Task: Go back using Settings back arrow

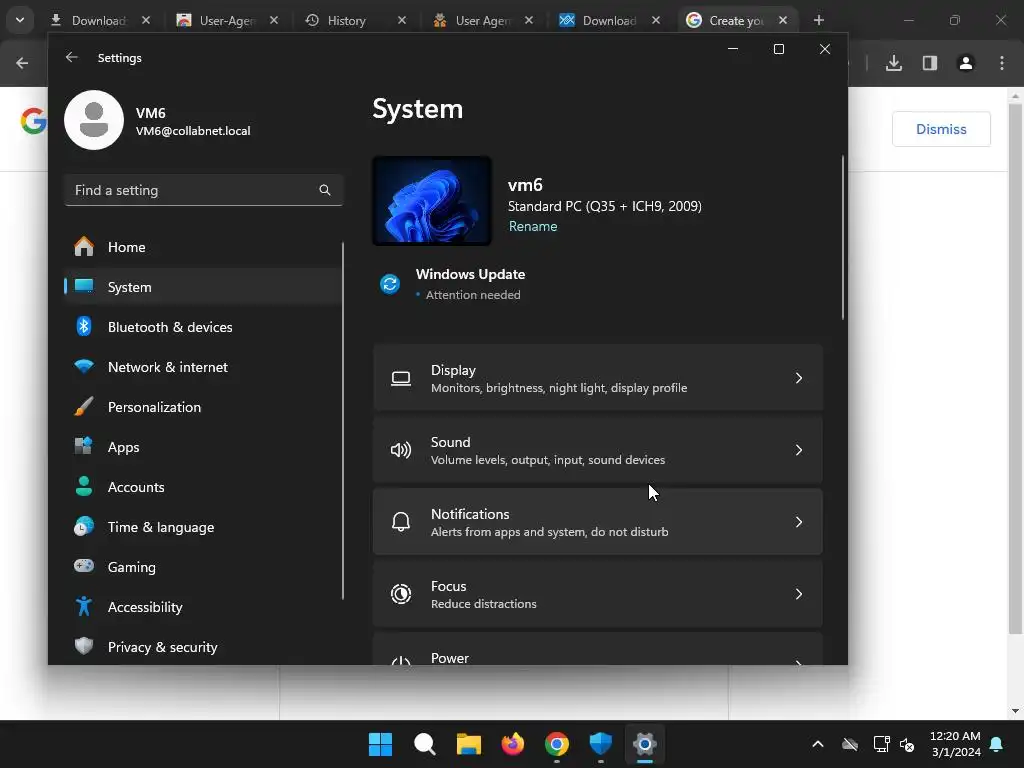Action: coord(72,57)
